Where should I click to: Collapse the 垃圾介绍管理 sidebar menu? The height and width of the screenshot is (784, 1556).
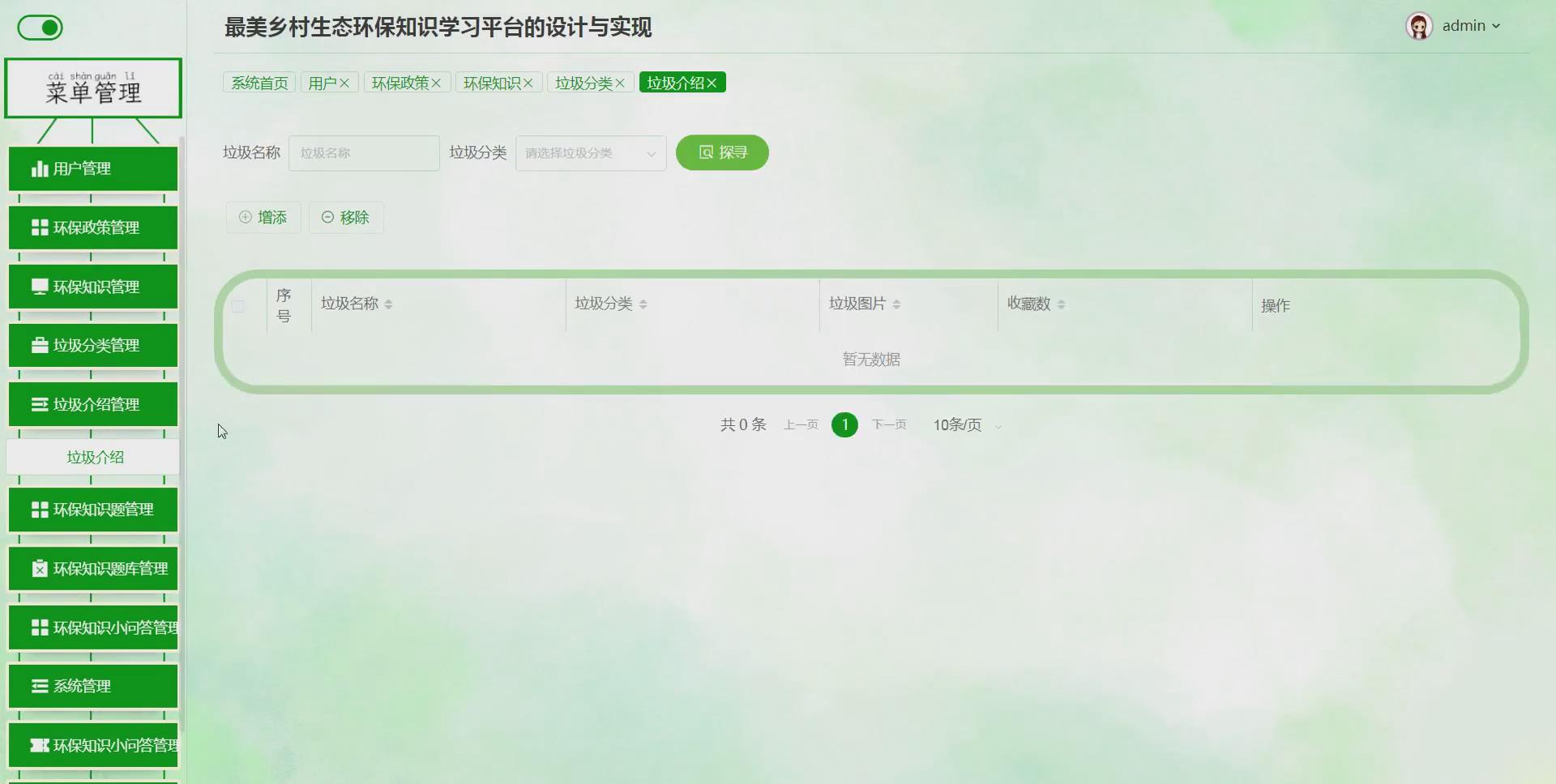tap(93, 404)
